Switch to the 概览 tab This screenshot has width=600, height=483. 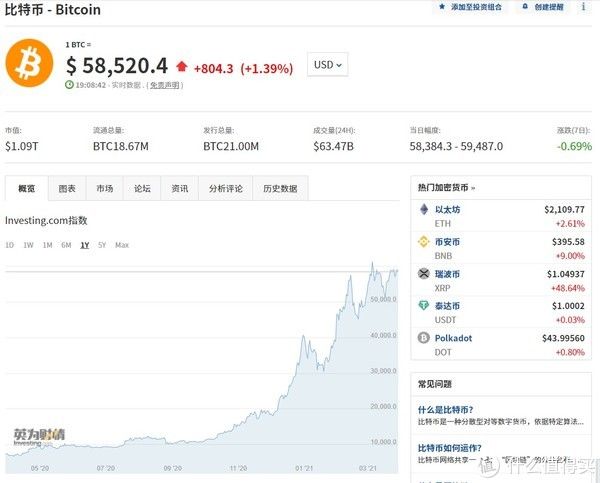(x=27, y=188)
